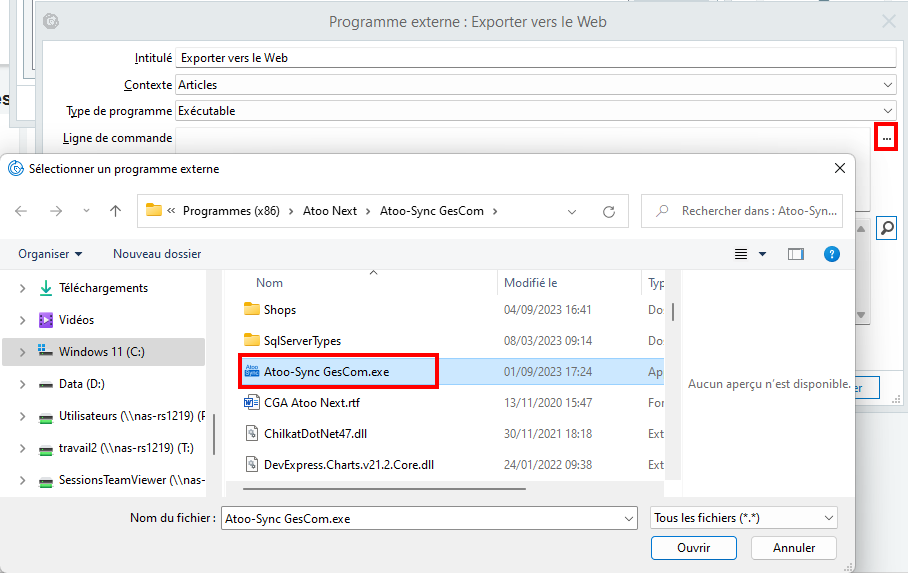Open the Organiser menu
The image size is (908, 573).
click(x=50, y=254)
